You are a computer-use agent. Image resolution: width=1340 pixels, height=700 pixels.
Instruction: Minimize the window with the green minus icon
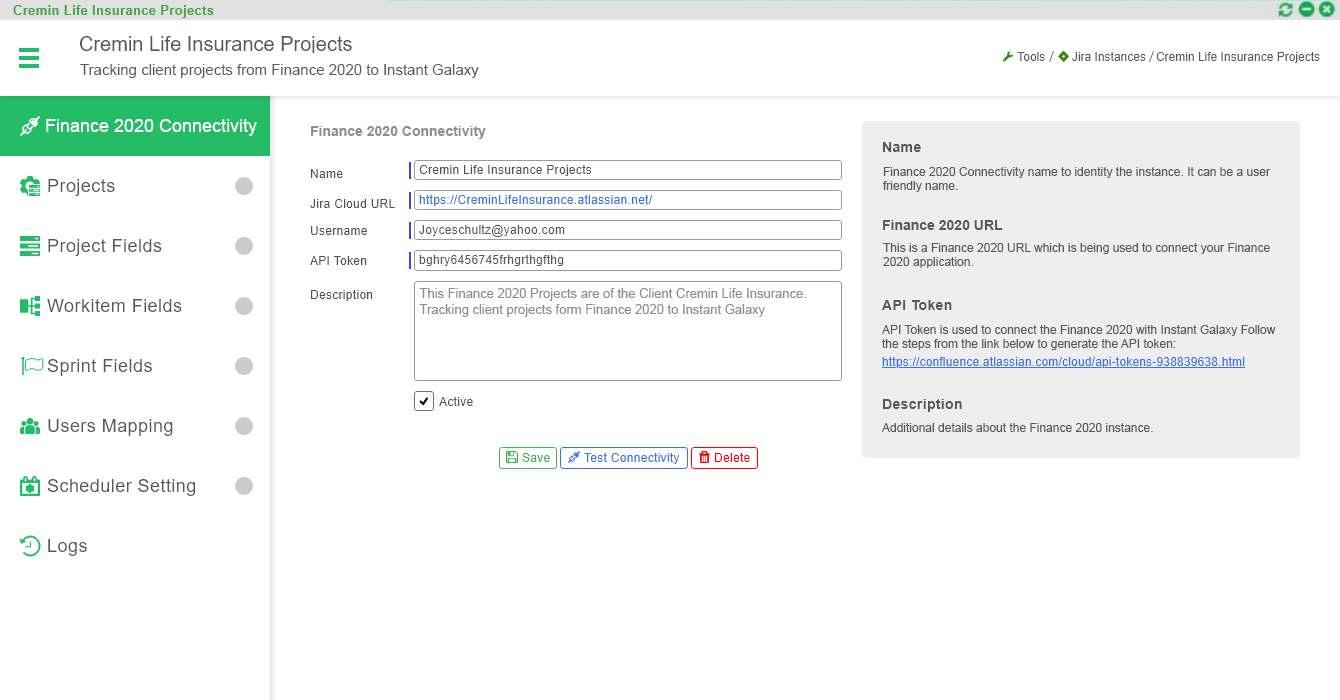coord(1306,10)
